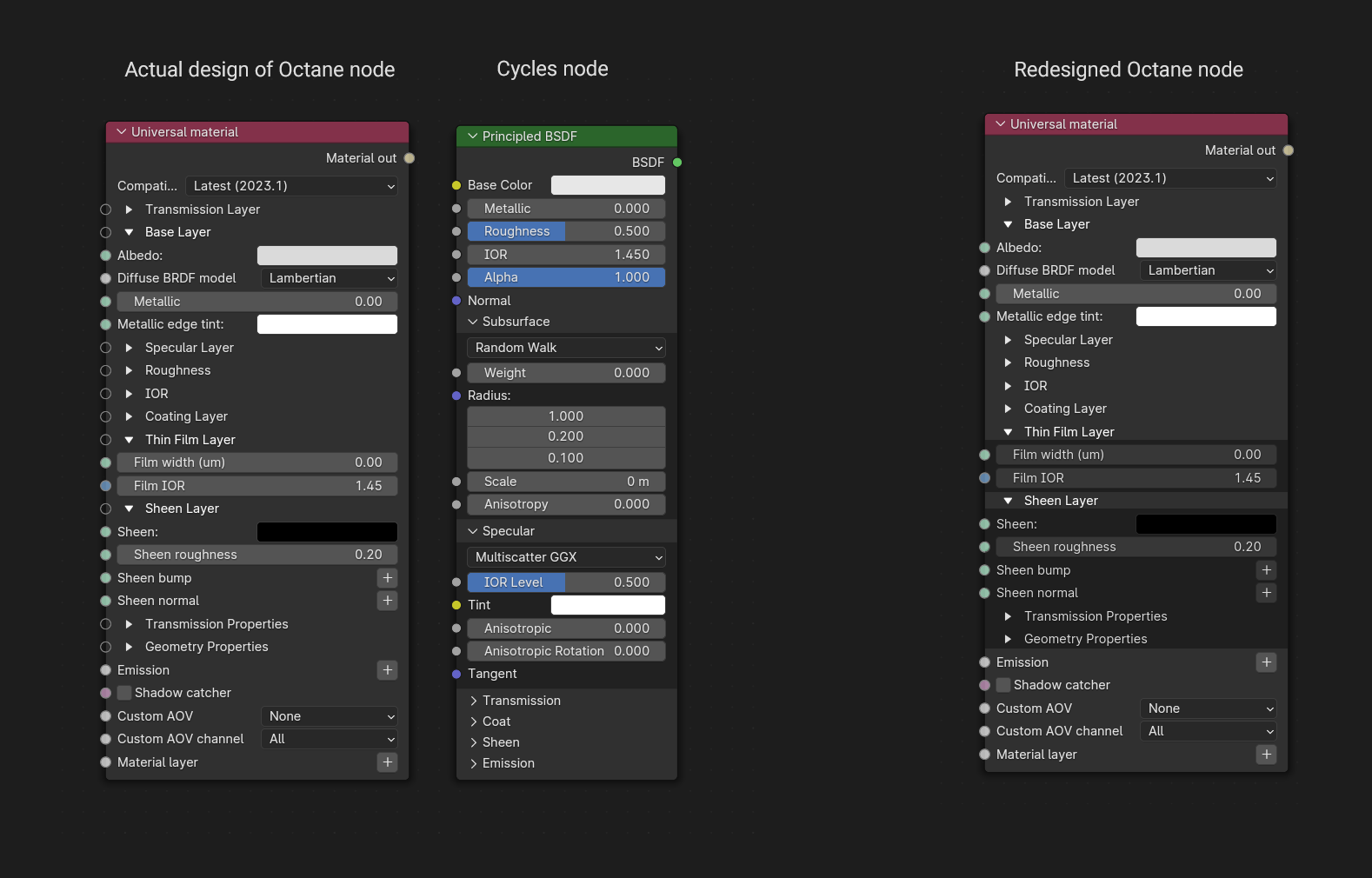Click the plus beside Material layer, redesigned node

pos(1267,755)
